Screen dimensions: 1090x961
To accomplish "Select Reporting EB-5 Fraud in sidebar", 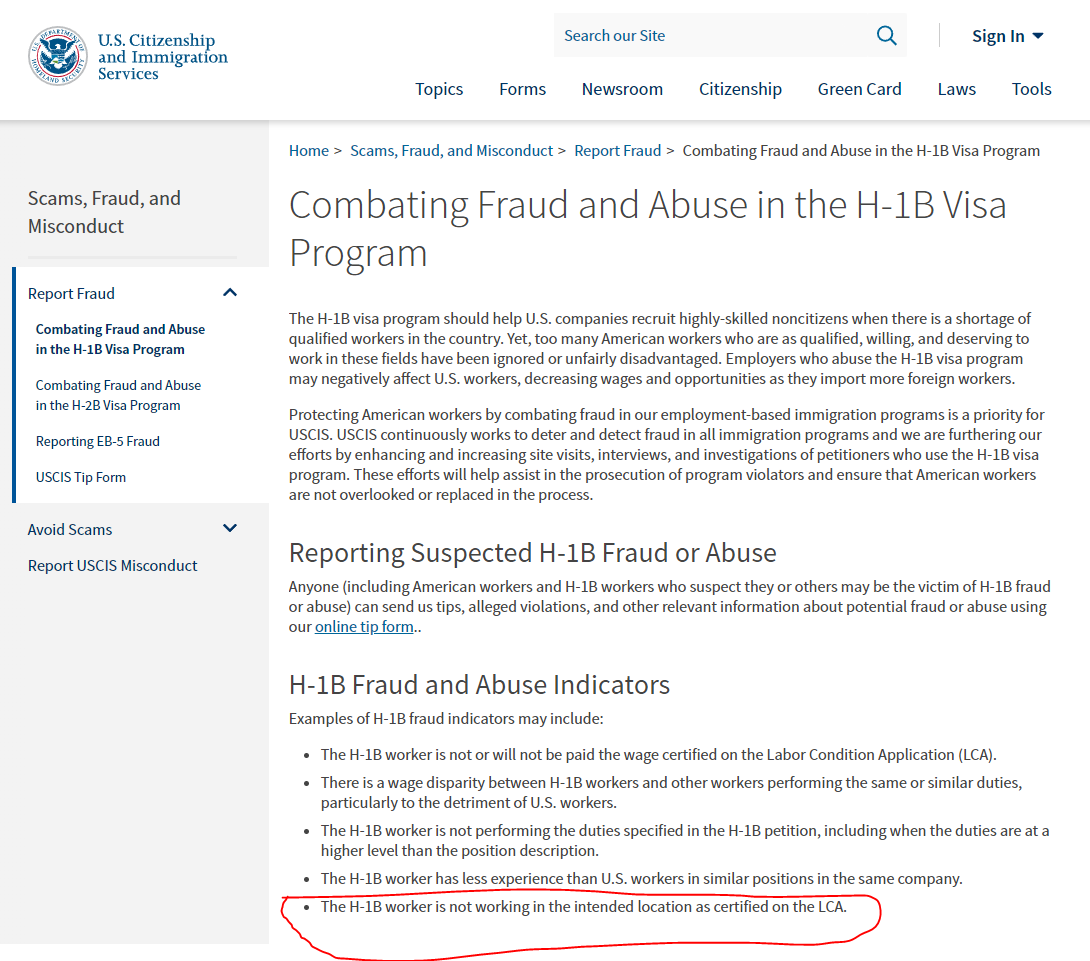I will tap(97, 441).
